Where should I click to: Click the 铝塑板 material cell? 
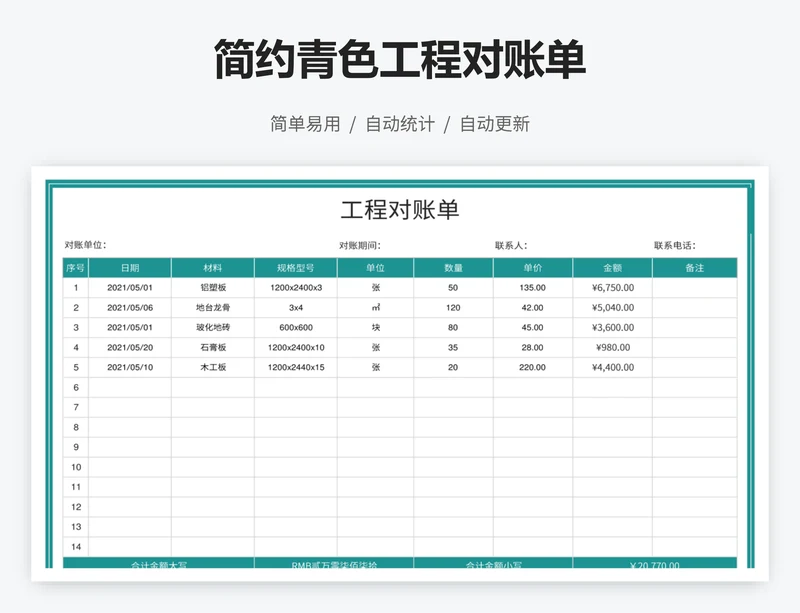coord(213,288)
